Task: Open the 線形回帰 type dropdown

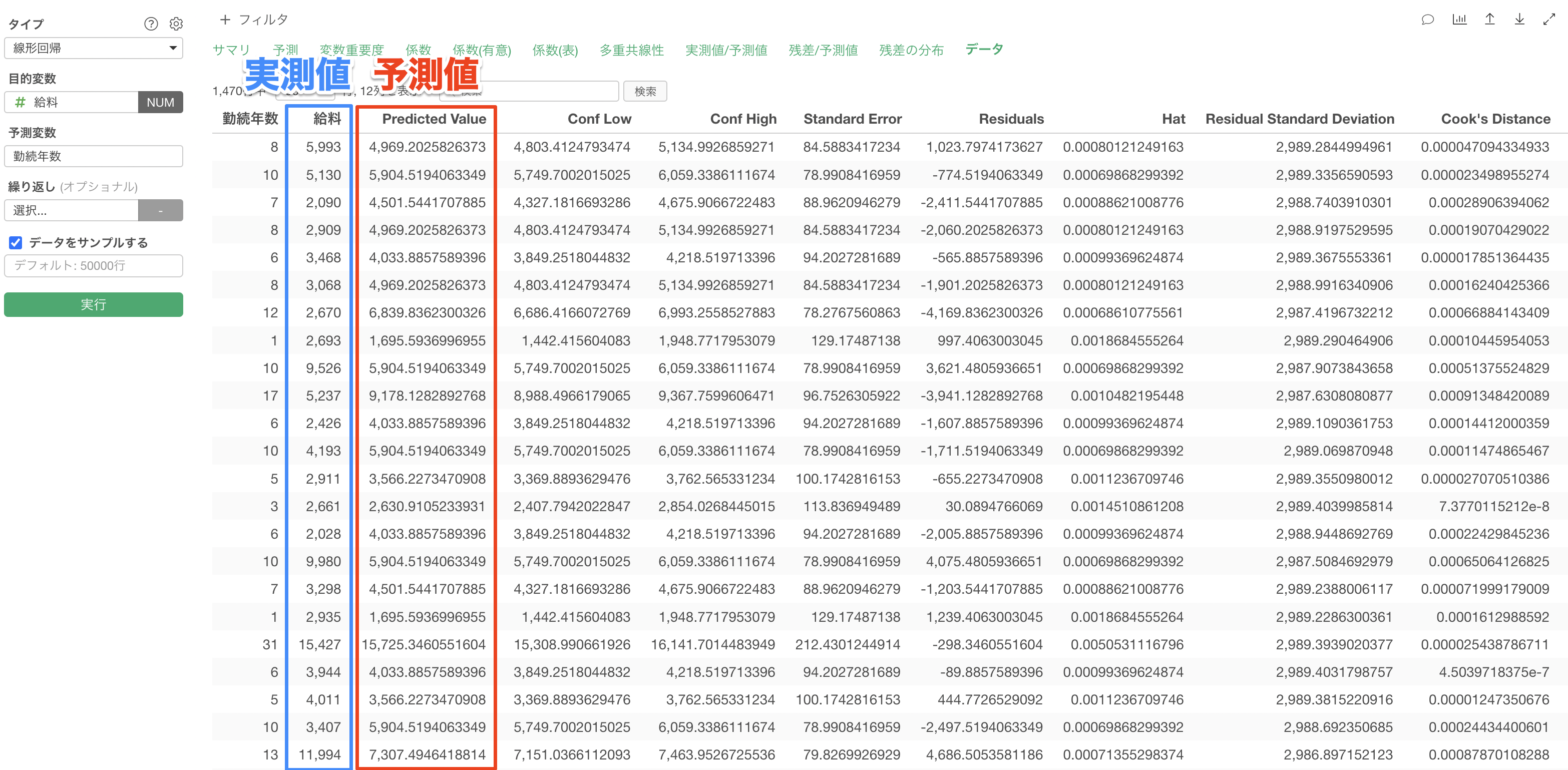Action: 93,48
